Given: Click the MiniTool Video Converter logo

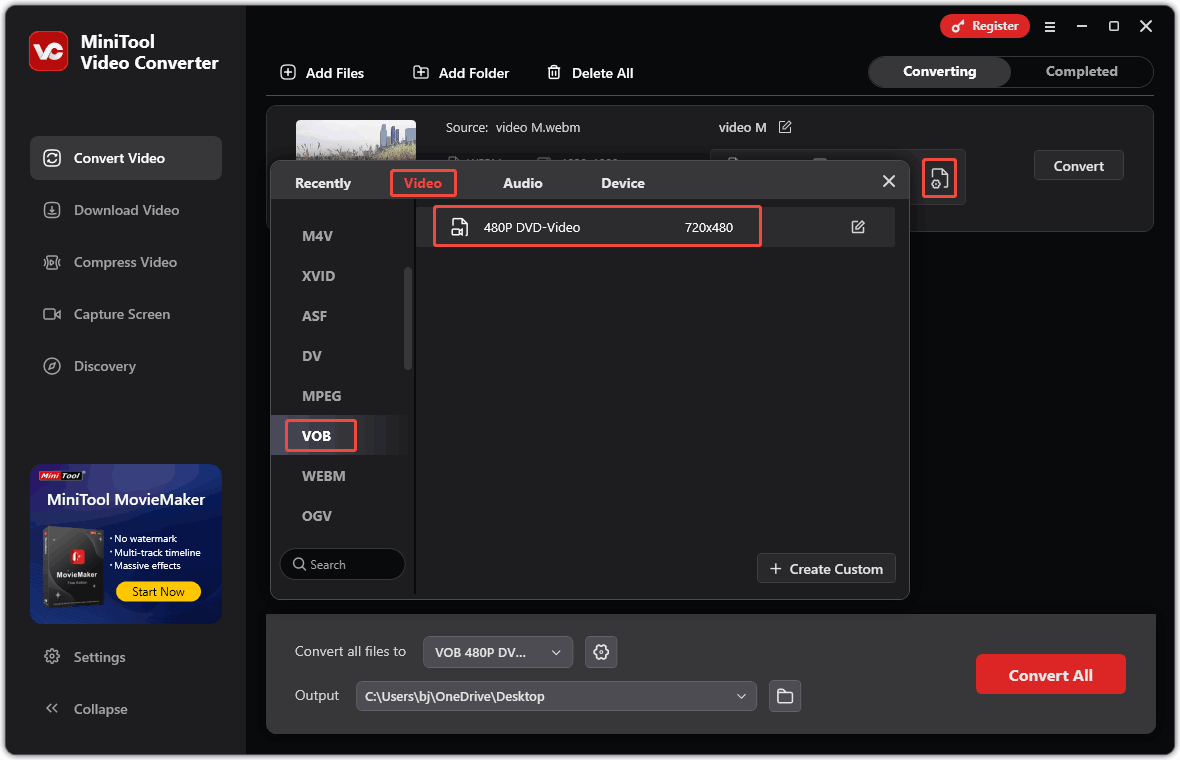Looking at the screenshot, I should tap(49, 51).
